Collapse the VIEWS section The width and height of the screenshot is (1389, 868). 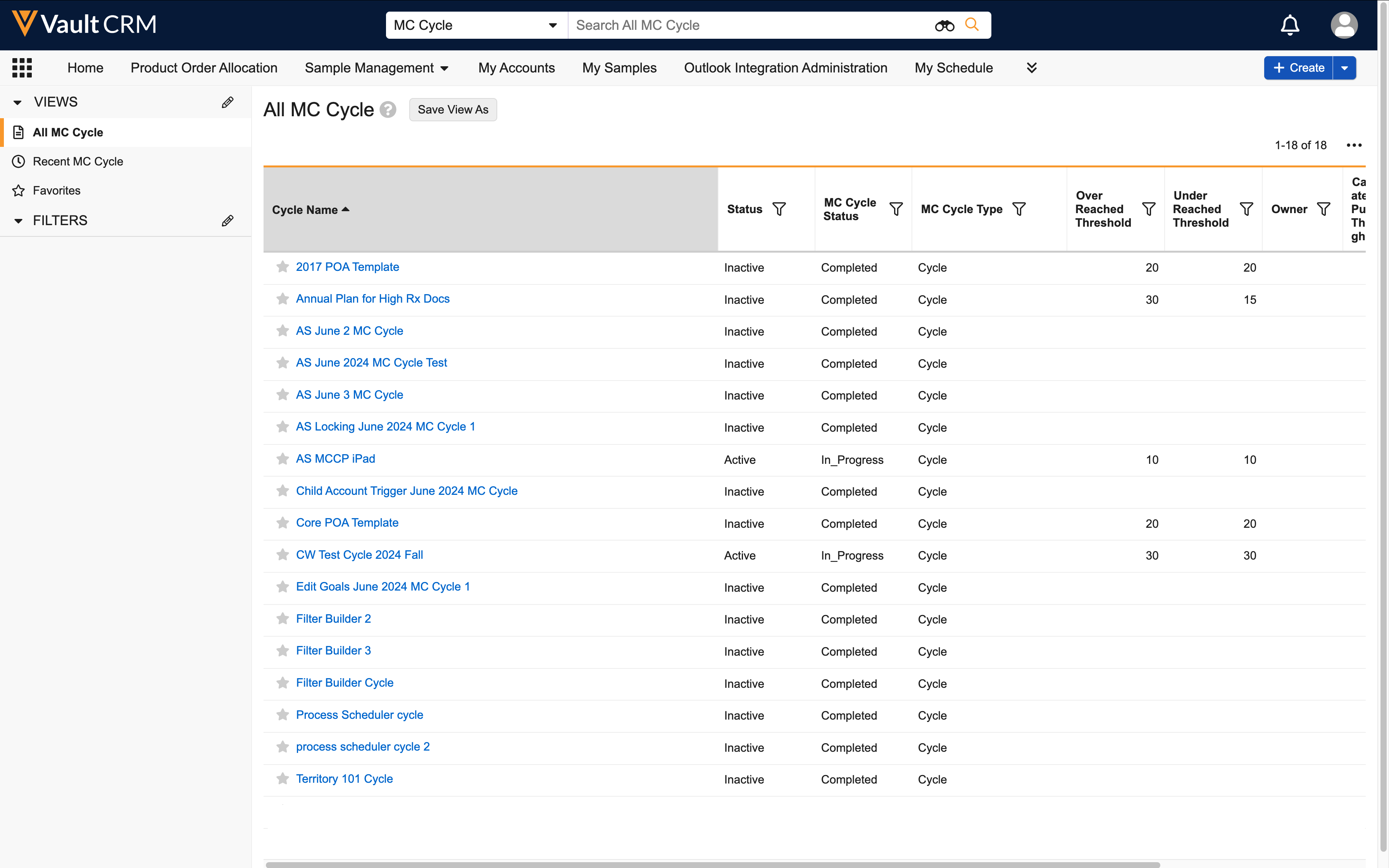pyautogui.click(x=18, y=102)
